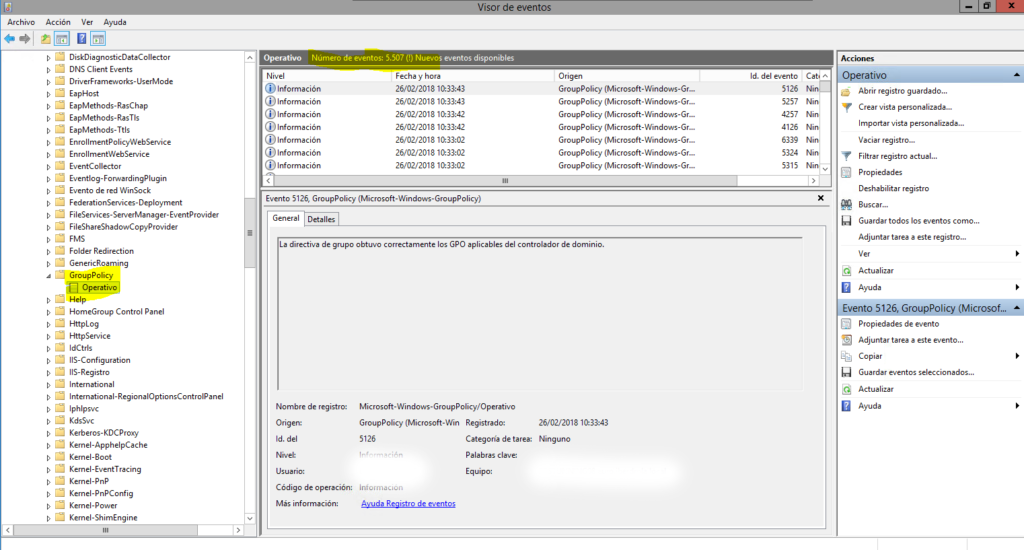Click the HttpService folder icon

point(60,336)
